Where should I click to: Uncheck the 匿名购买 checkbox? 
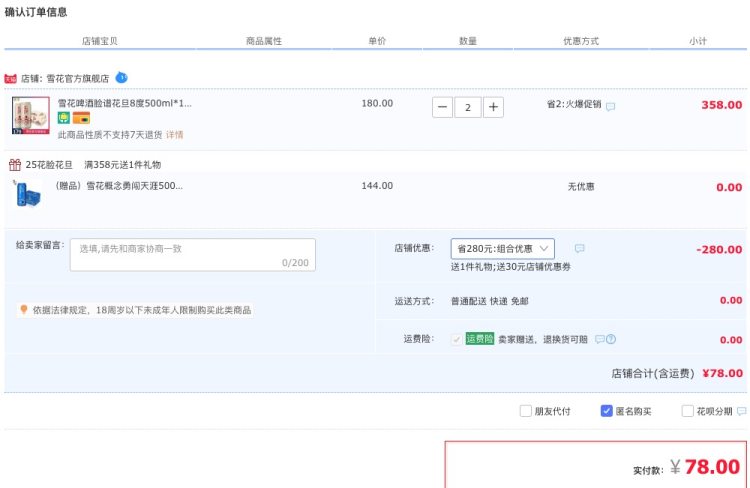607,411
